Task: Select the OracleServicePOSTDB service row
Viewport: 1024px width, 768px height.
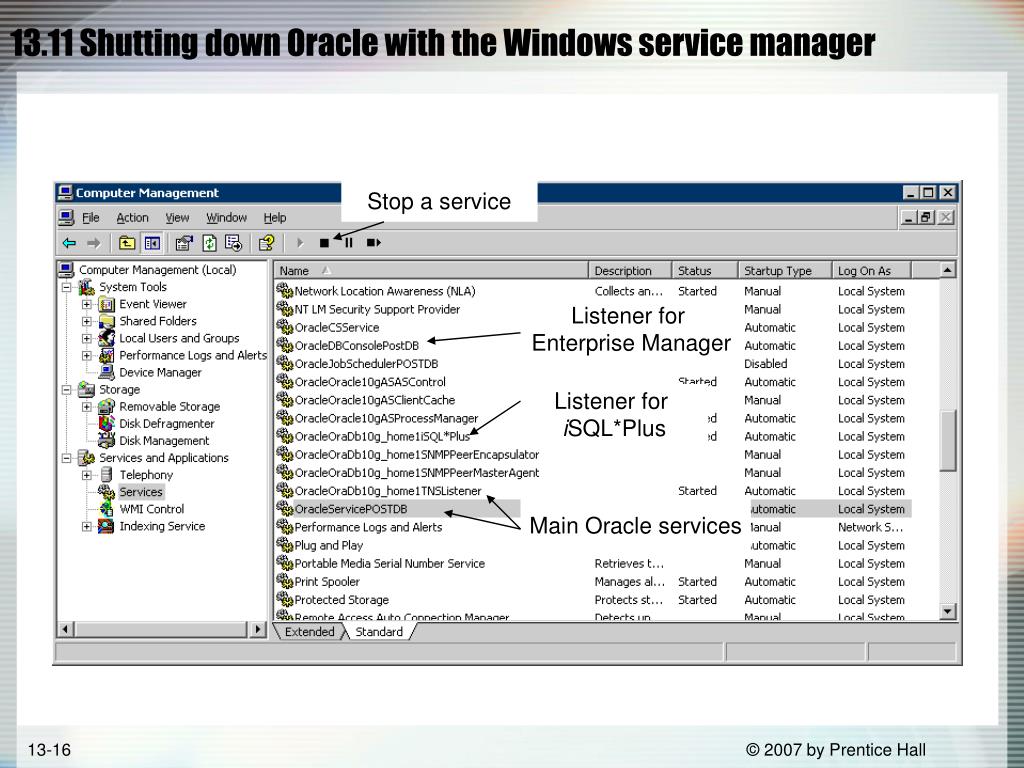Action: point(593,509)
